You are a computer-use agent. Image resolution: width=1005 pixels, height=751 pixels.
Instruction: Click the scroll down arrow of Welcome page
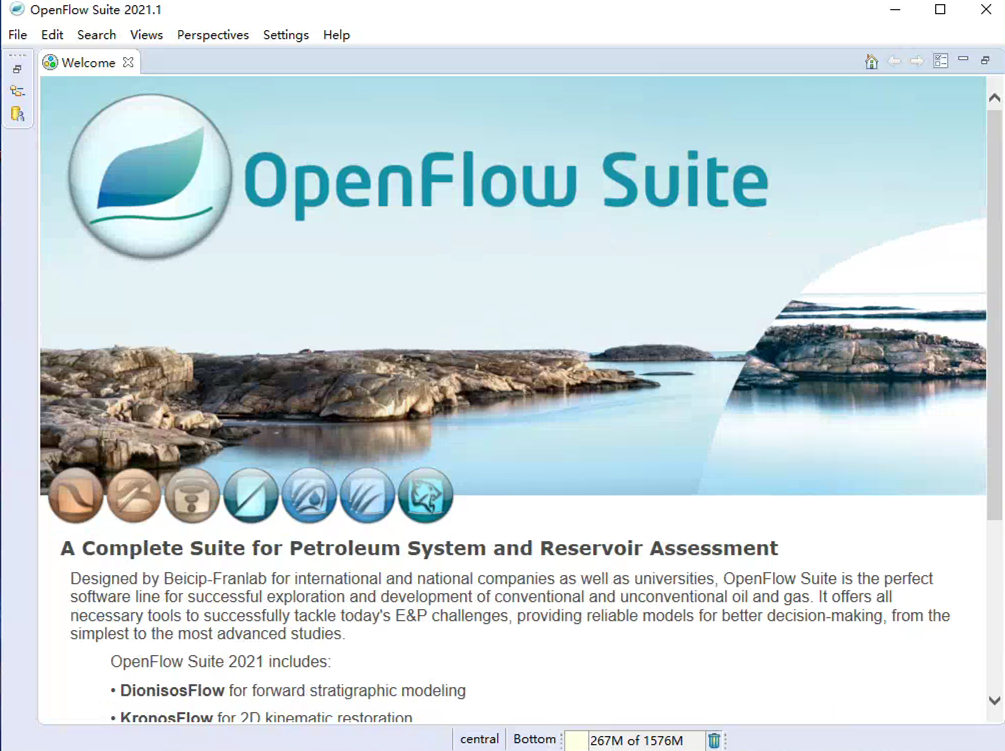(x=994, y=700)
